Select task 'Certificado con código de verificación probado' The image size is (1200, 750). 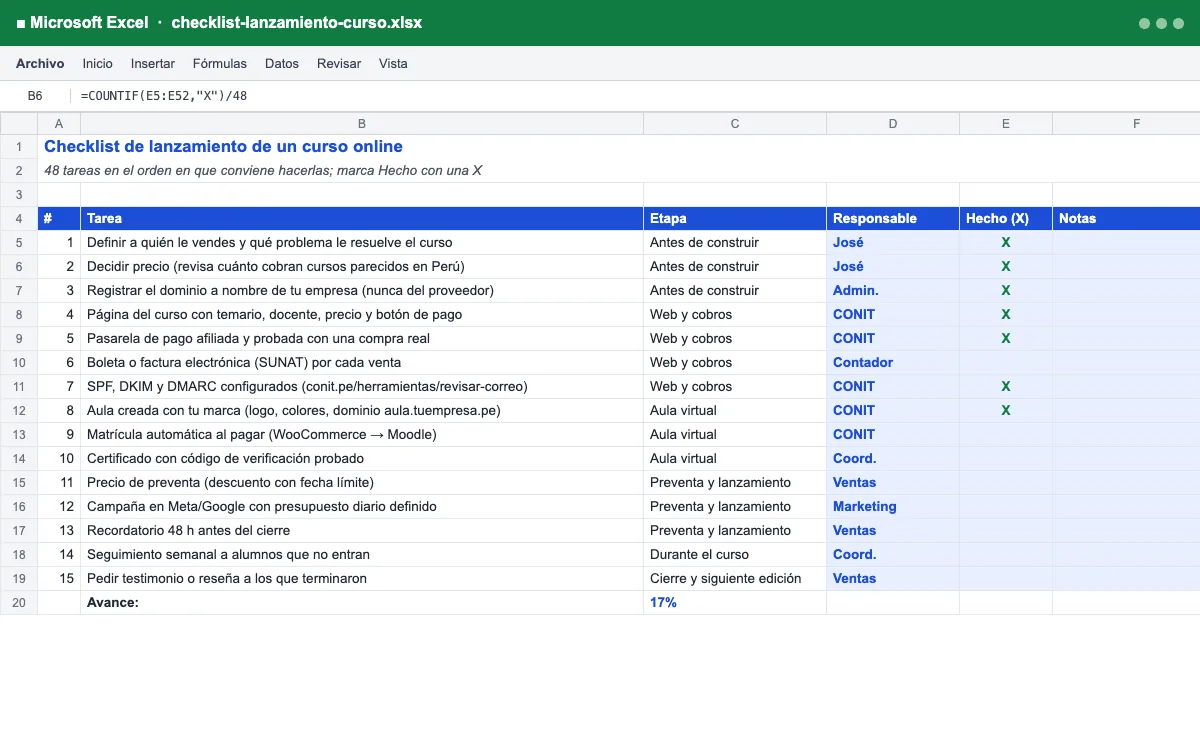point(362,458)
